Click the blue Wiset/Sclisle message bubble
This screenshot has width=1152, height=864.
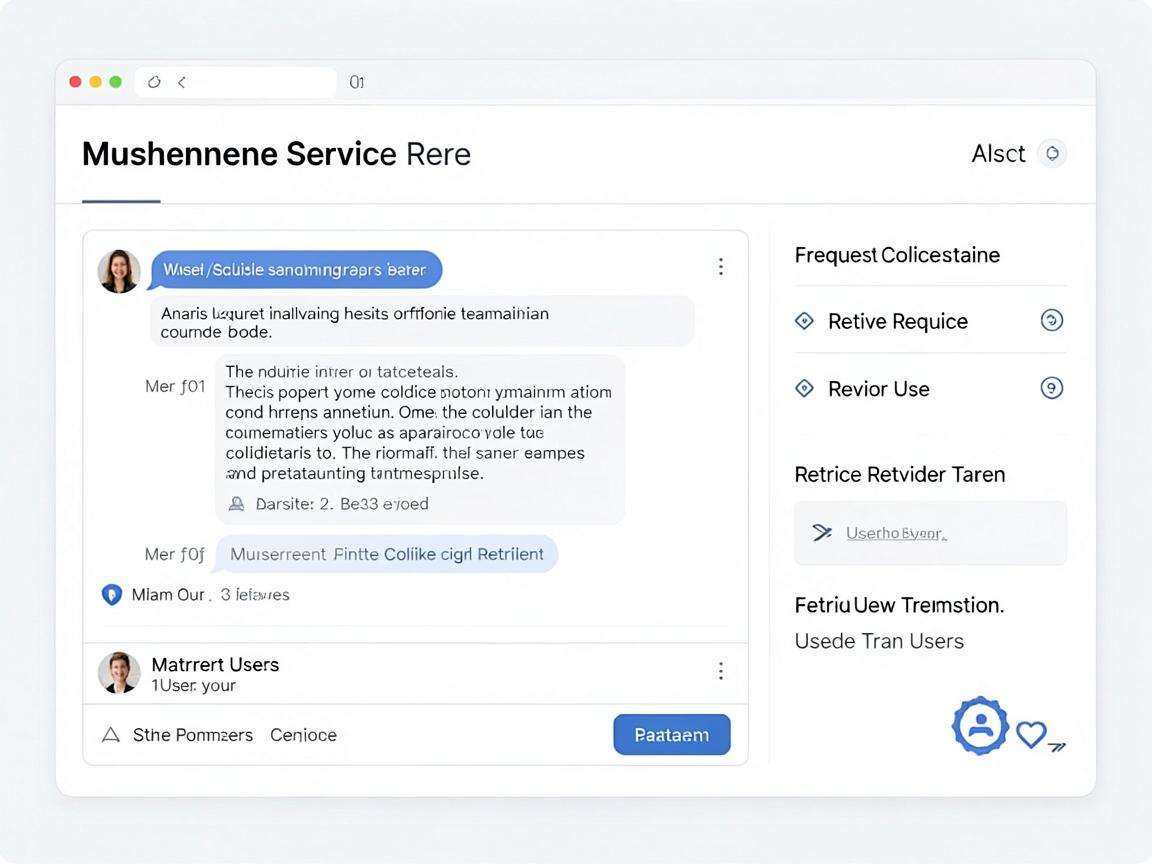click(295, 270)
